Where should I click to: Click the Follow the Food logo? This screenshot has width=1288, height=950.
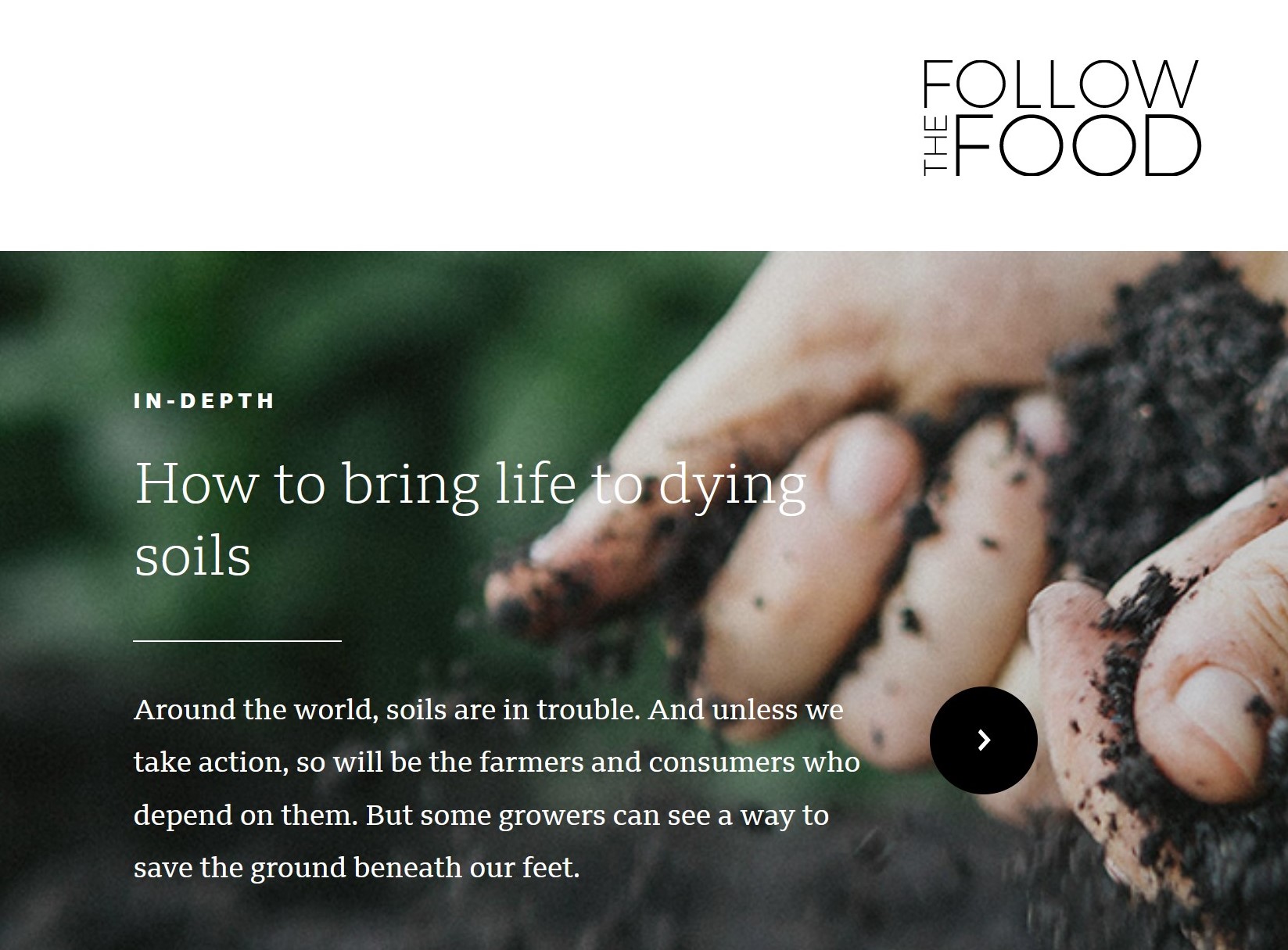(x=1061, y=117)
